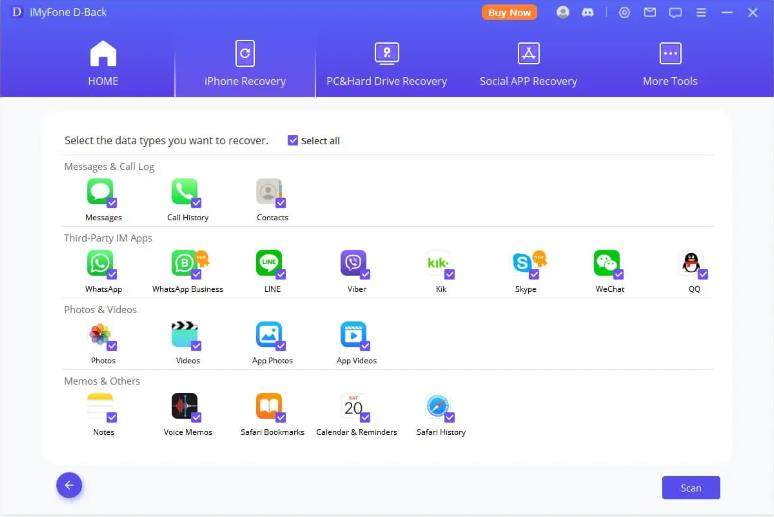
Task: Uncheck the Viber checkbox
Action: tap(365, 274)
